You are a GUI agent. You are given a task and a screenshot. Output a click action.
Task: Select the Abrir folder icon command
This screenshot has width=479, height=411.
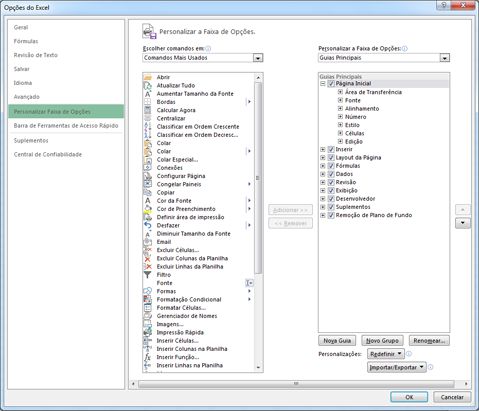pyautogui.click(x=147, y=77)
